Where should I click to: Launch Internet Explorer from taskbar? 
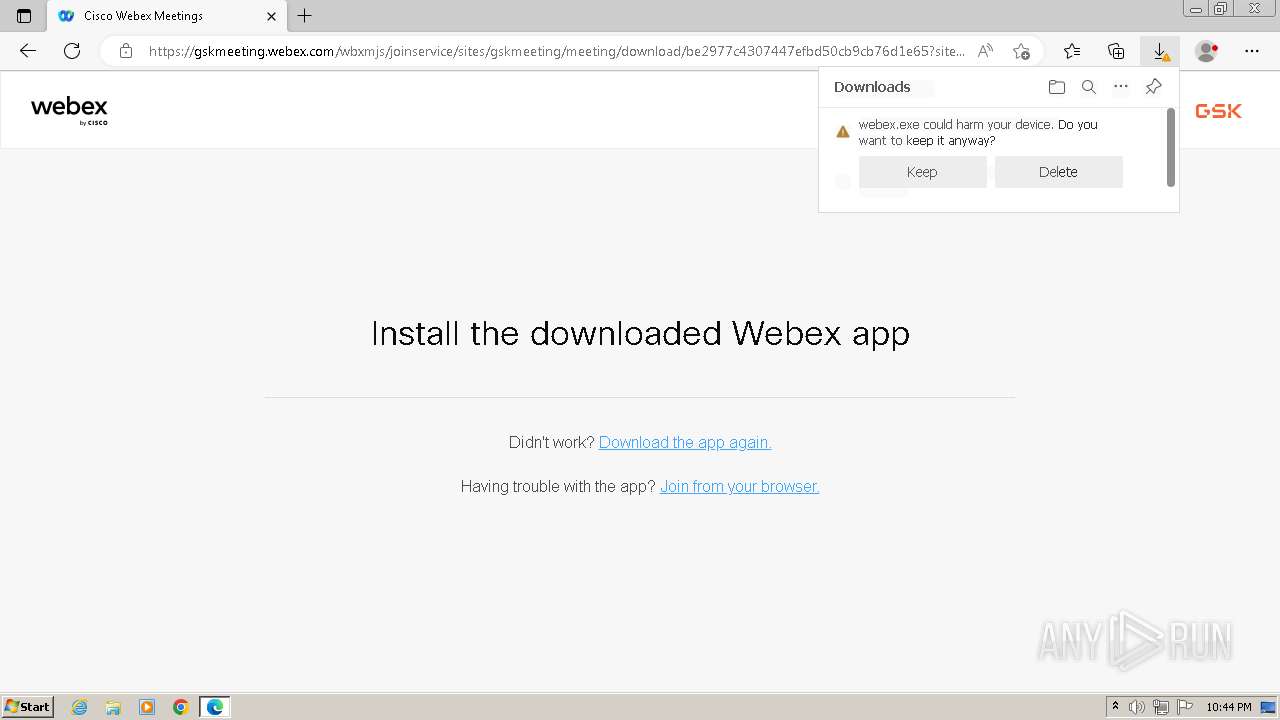pos(79,707)
